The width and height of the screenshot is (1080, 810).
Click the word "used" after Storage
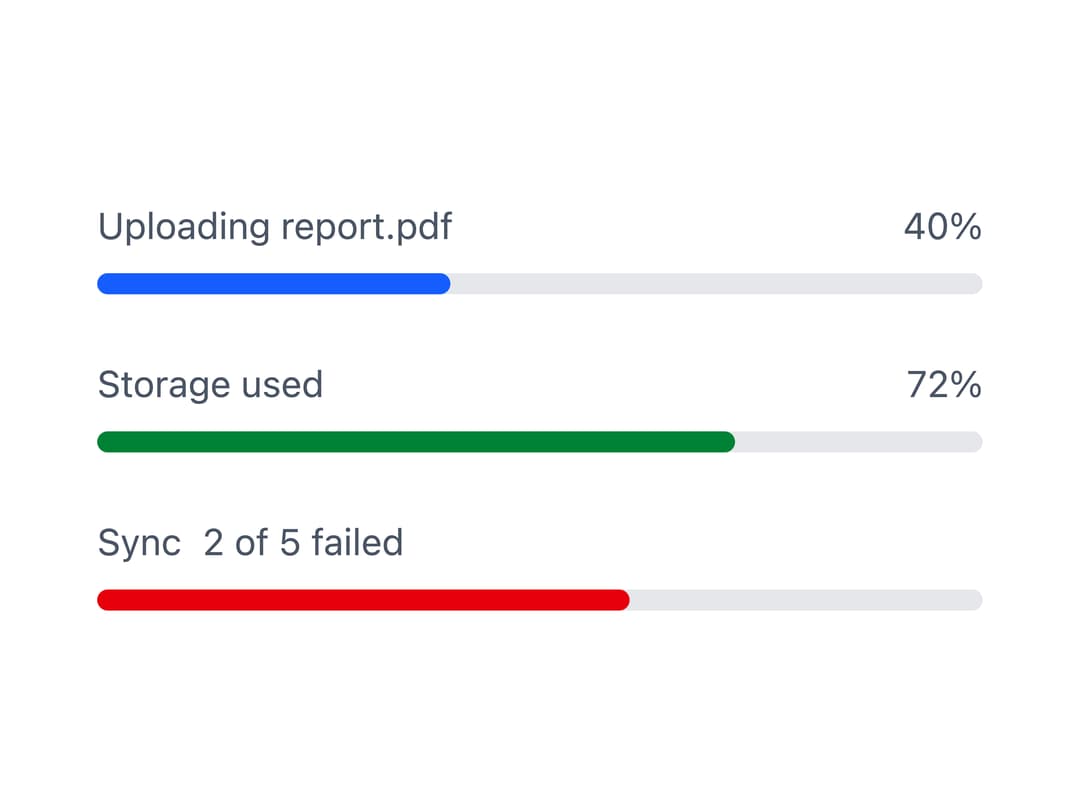pyautogui.click(x=282, y=385)
